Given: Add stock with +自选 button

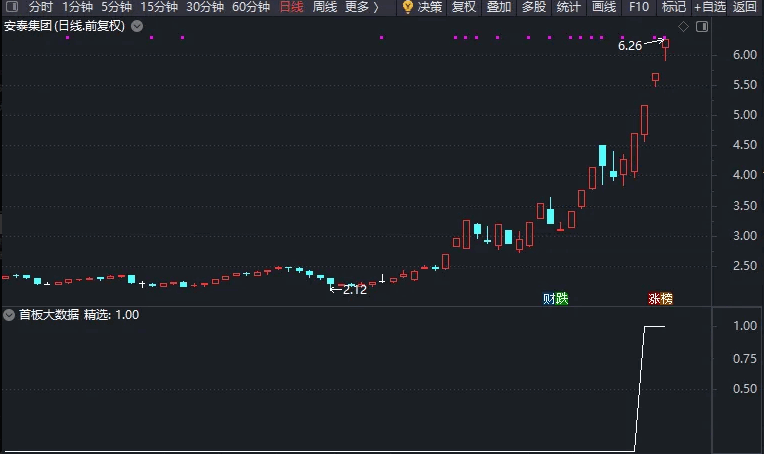Looking at the screenshot, I should coord(710,7).
